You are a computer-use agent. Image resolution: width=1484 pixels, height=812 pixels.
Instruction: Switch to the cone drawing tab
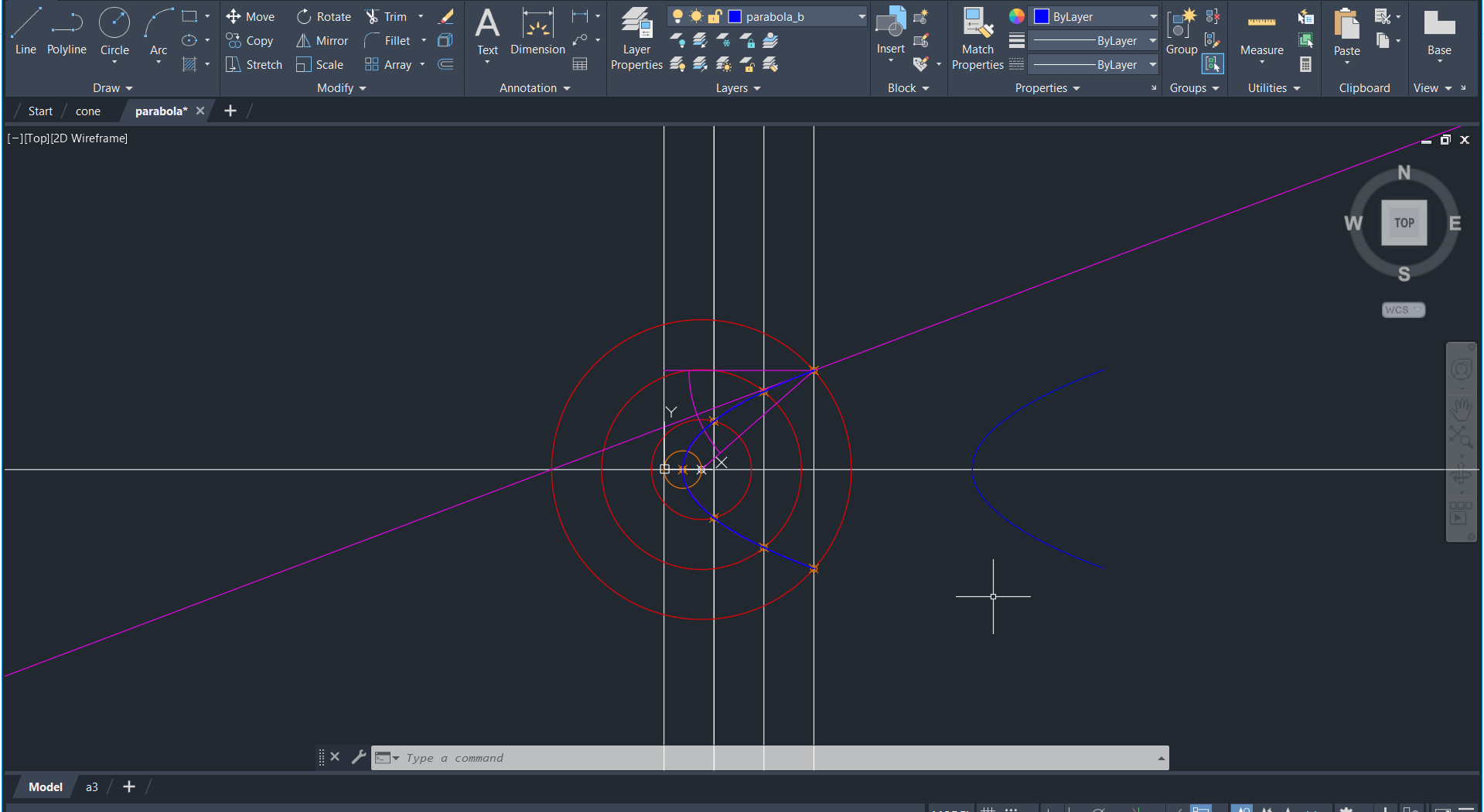(88, 111)
